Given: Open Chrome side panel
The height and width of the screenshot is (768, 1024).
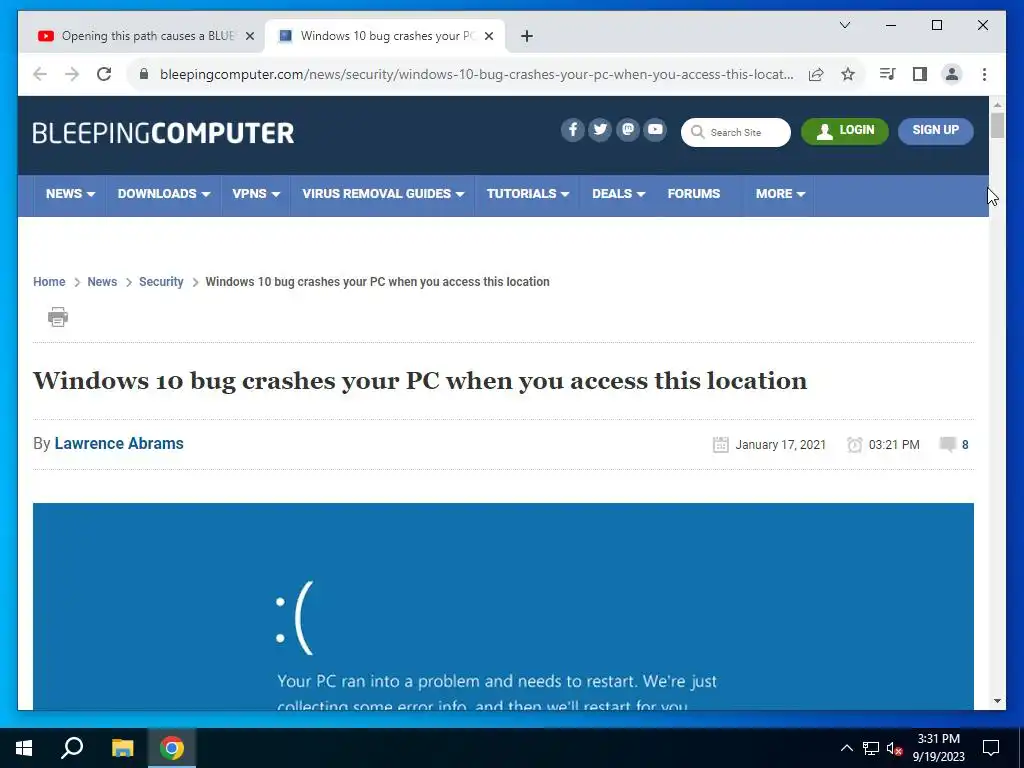Looking at the screenshot, I should tap(920, 74).
